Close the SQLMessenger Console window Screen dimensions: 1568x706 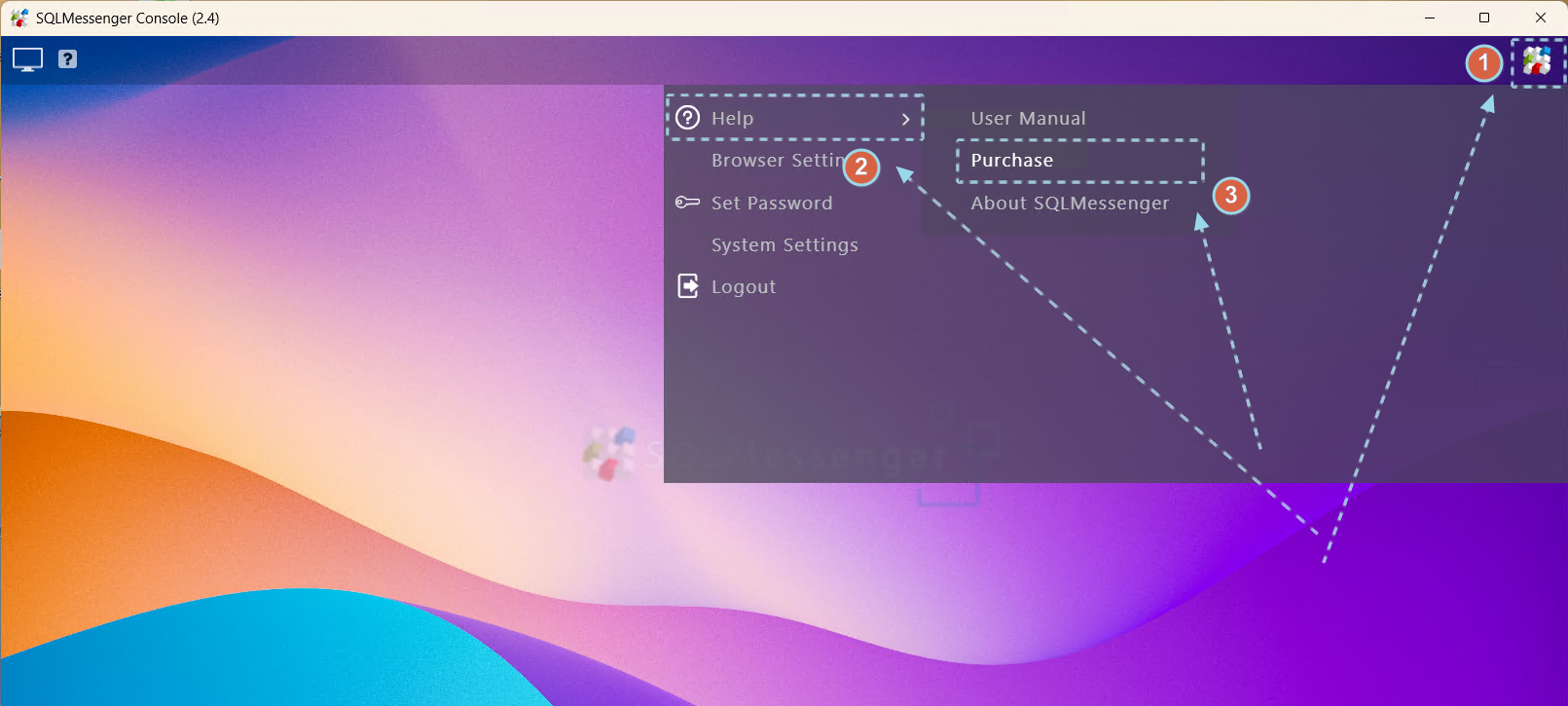[1540, 18]
